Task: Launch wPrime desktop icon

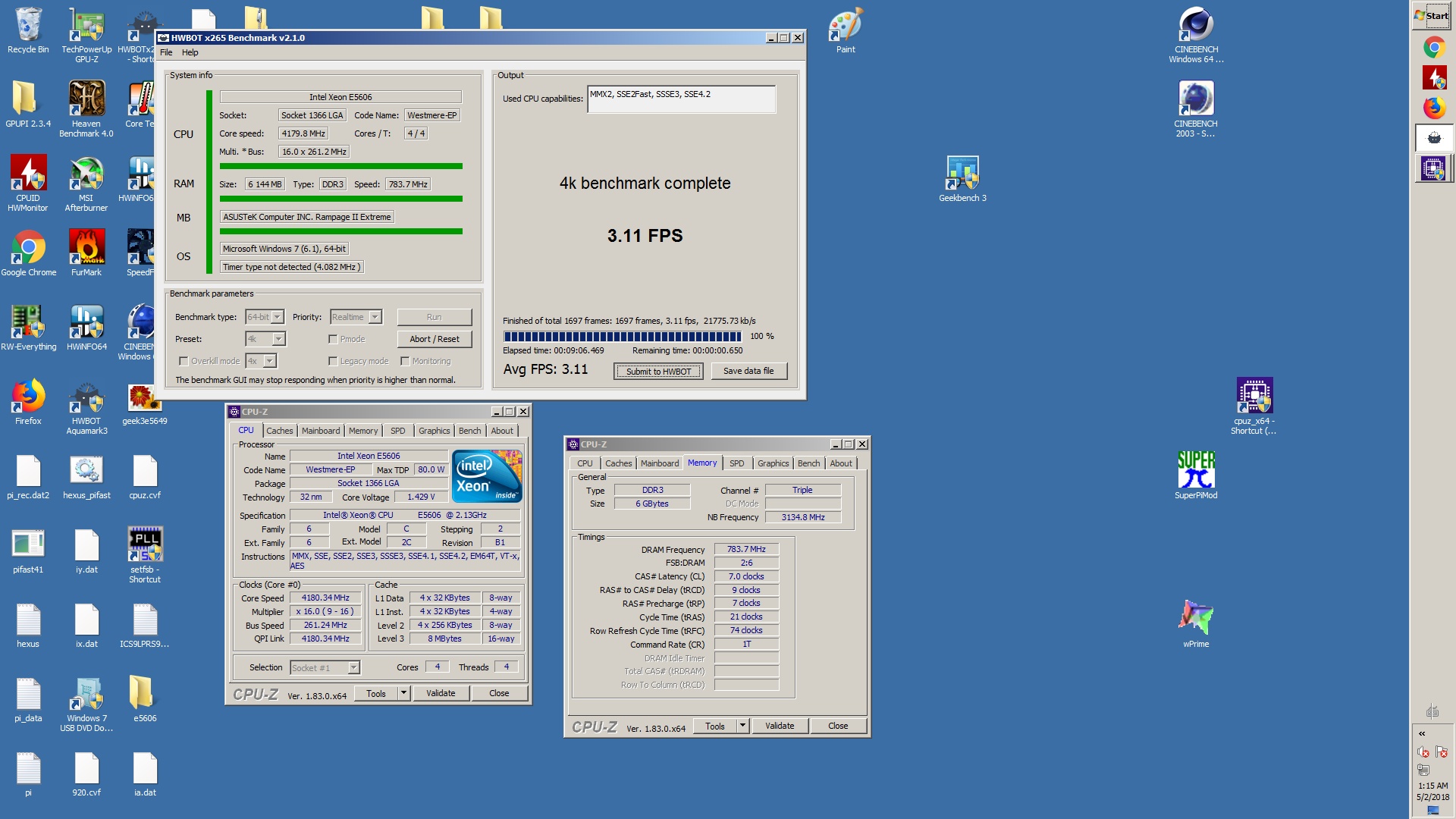Action: pos(1196,625)
